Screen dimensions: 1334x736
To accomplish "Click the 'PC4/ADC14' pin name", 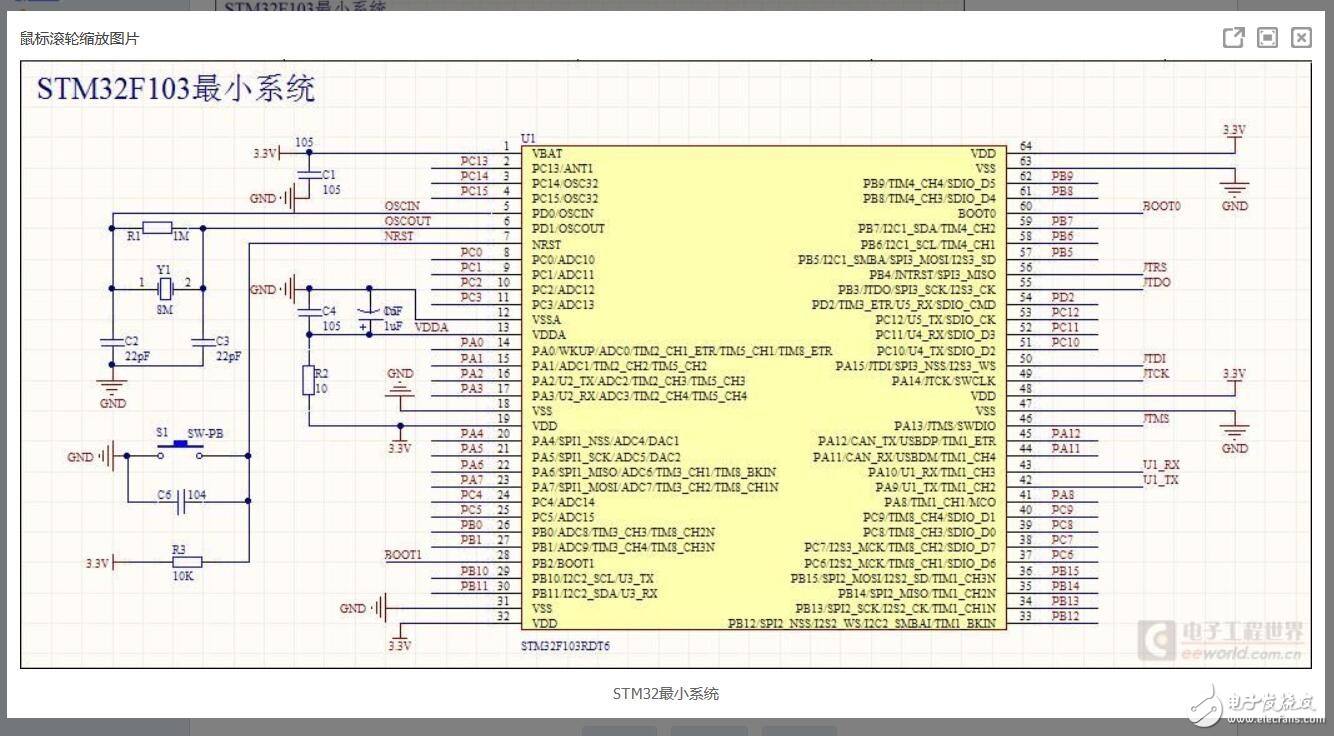I will click(x=563, y=502).
